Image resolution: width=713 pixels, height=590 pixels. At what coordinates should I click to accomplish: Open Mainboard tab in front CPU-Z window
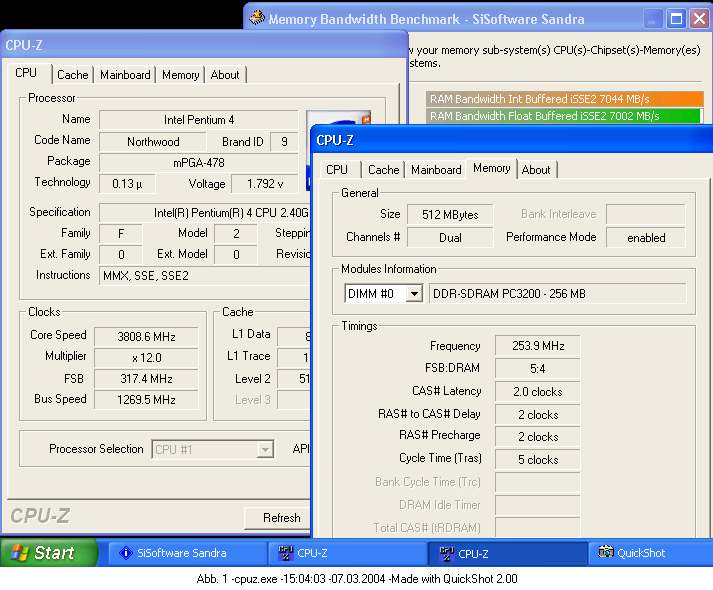[x=436, y=170]
